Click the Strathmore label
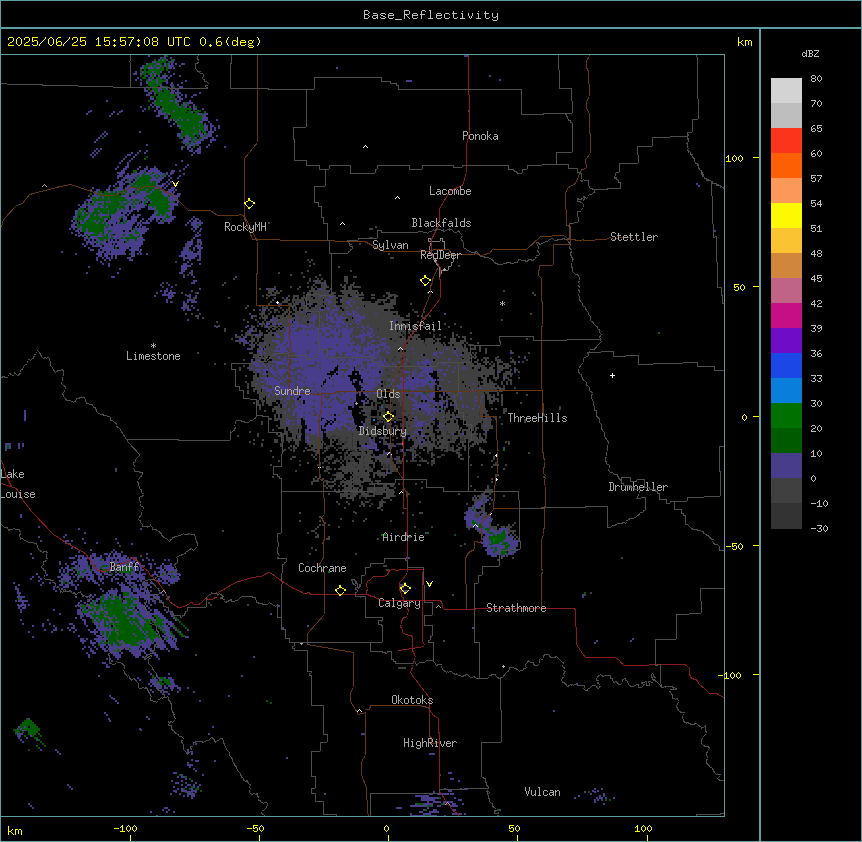The height and width of the screenshot is (842, 862). (x=516, y=608)
